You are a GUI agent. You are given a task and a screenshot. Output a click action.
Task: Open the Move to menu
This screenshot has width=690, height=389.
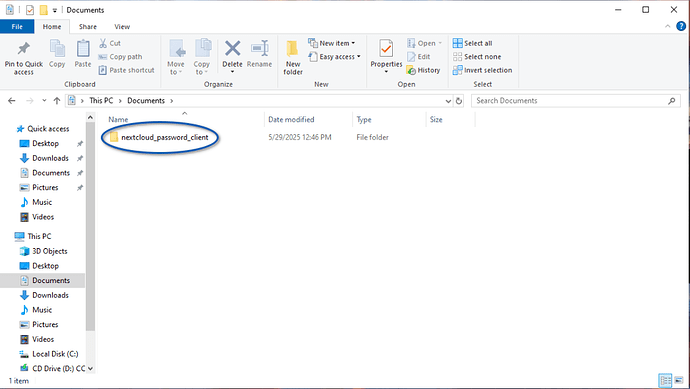coord(176,57)
